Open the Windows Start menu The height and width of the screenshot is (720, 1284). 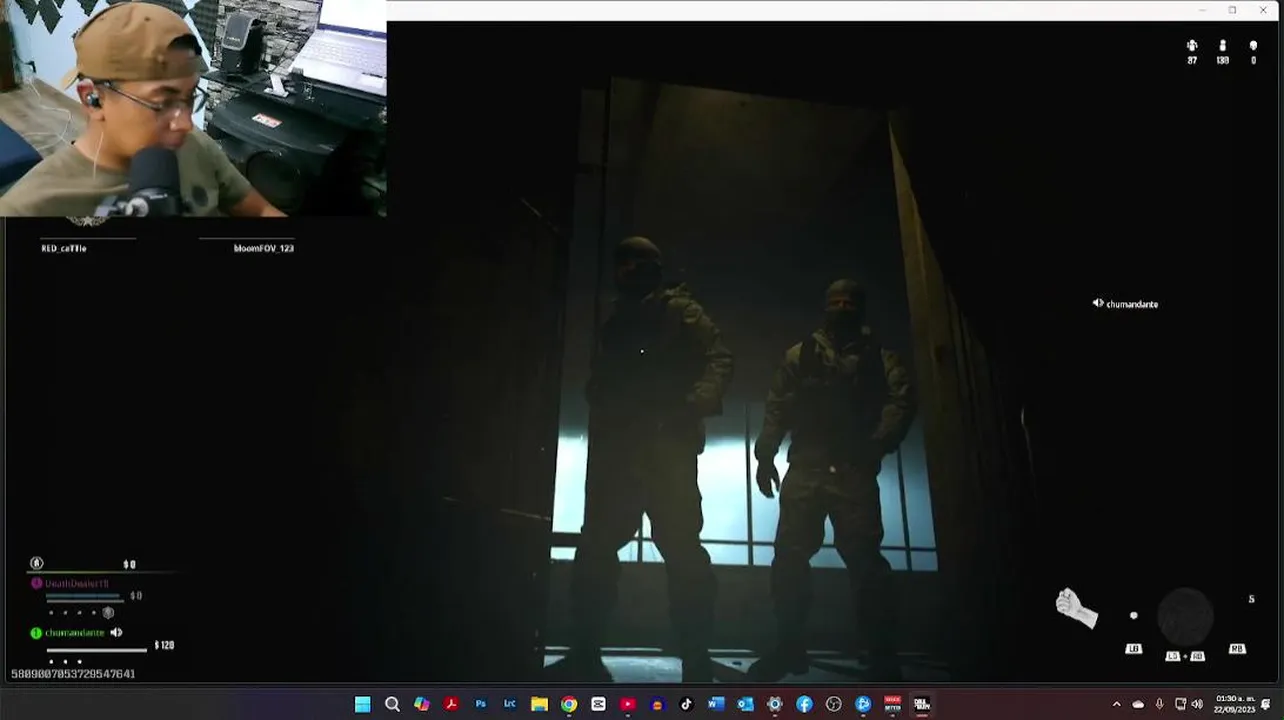[x=362, y=704]
